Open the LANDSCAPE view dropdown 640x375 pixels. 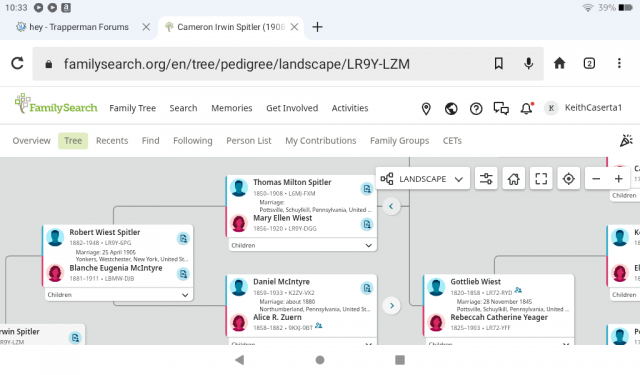(x=422, y=179)
